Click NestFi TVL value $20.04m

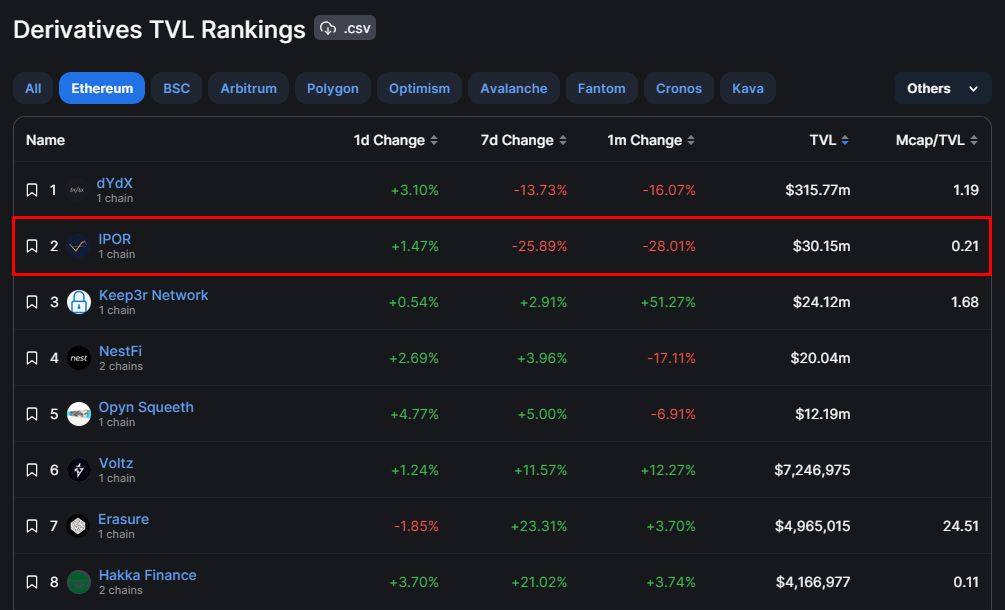point(820,358)
